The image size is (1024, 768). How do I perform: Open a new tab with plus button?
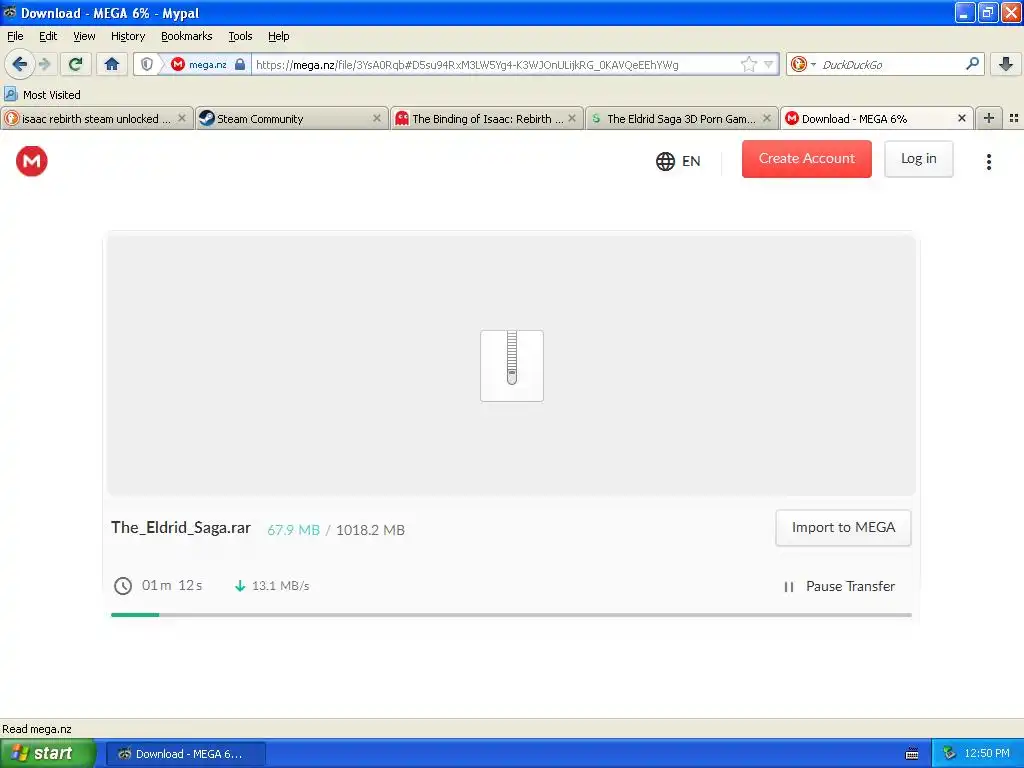(x=989, y=118)
